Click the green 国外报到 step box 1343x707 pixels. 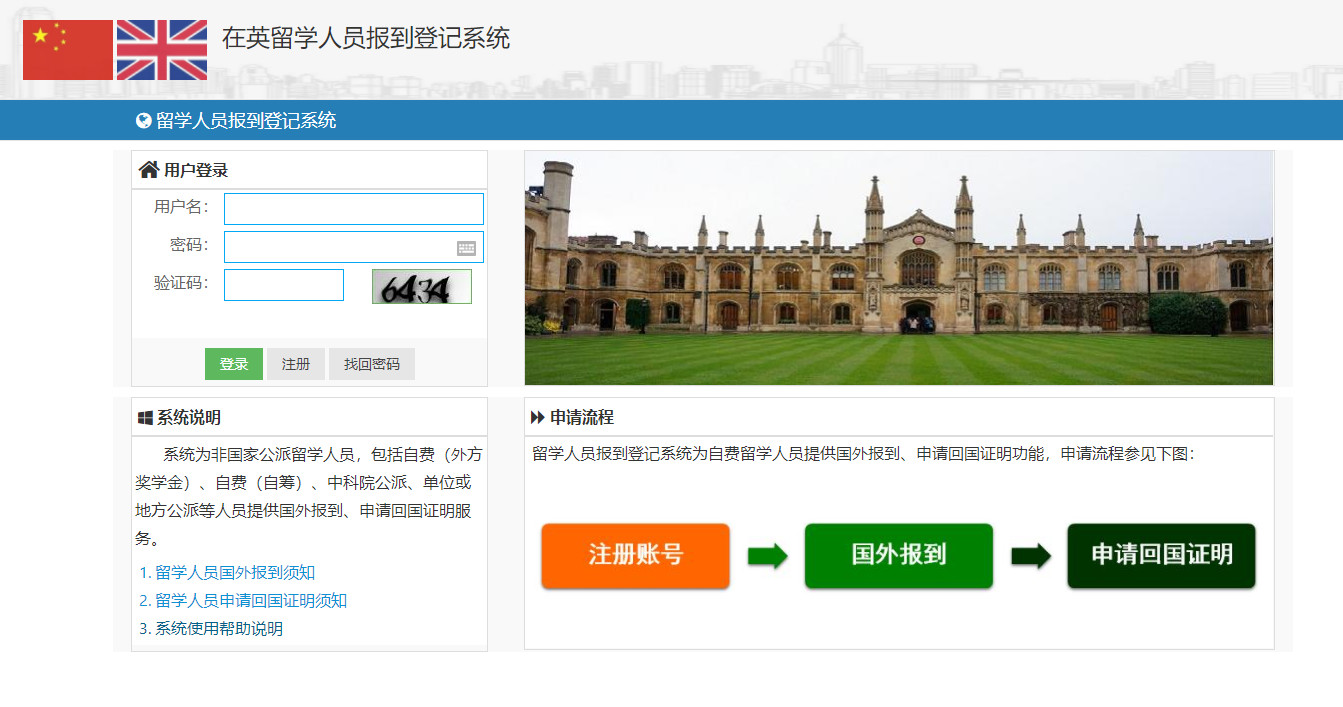(x=898, y=555)
